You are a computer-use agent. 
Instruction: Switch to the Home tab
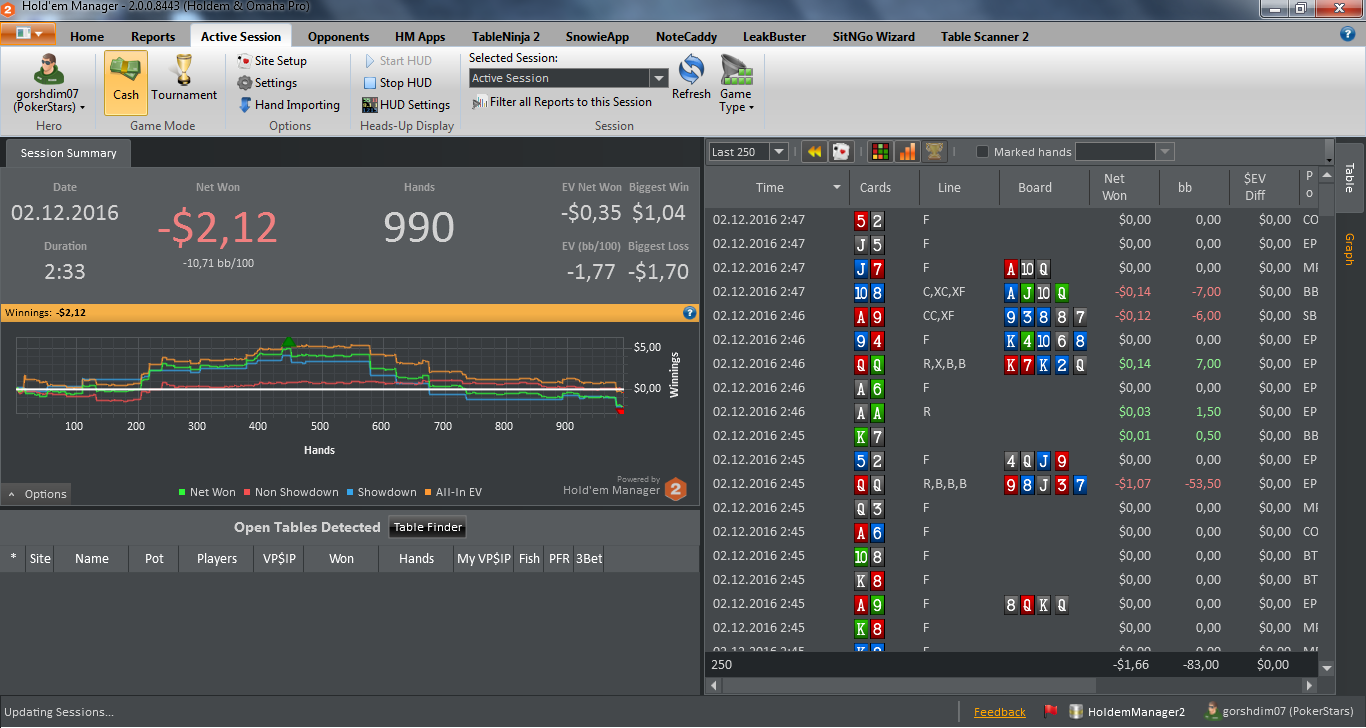tap(87, 37)
